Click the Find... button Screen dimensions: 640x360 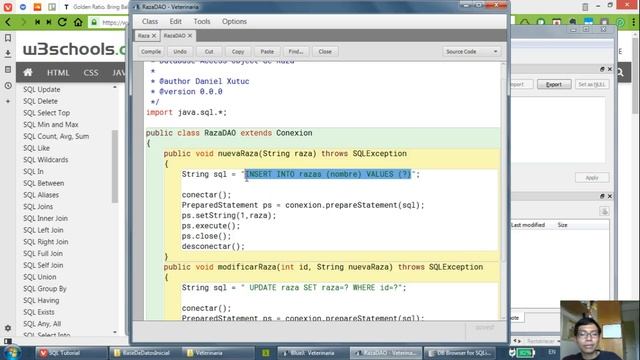point(296,52)
